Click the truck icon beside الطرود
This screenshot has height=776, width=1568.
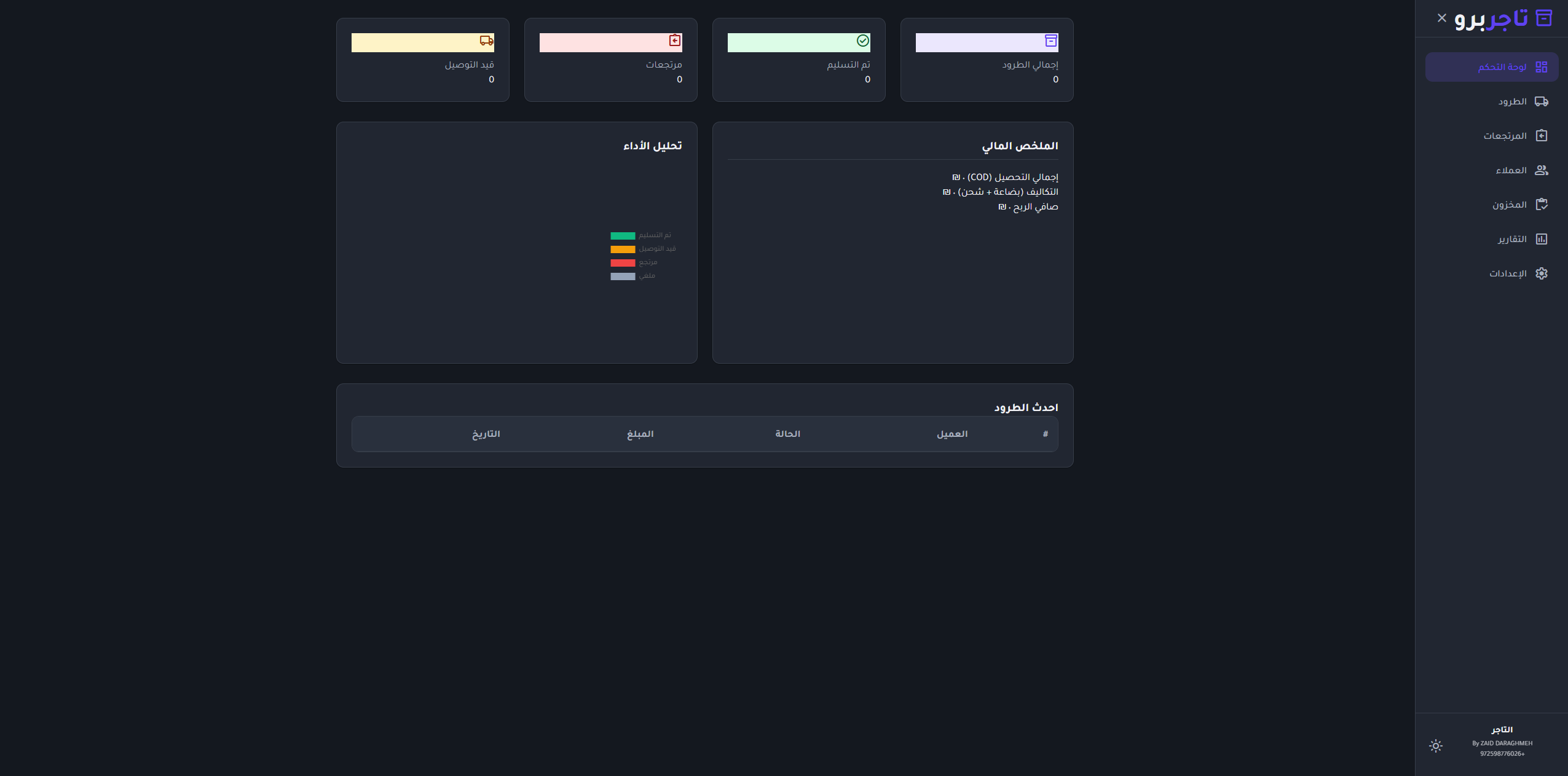coord(1541,101)
